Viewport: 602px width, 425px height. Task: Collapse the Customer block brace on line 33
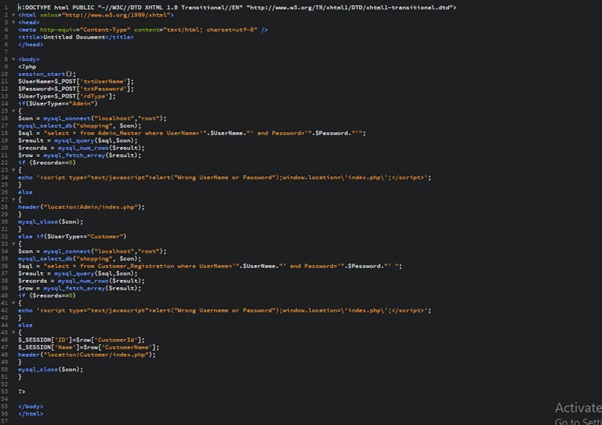click(13, 244)
